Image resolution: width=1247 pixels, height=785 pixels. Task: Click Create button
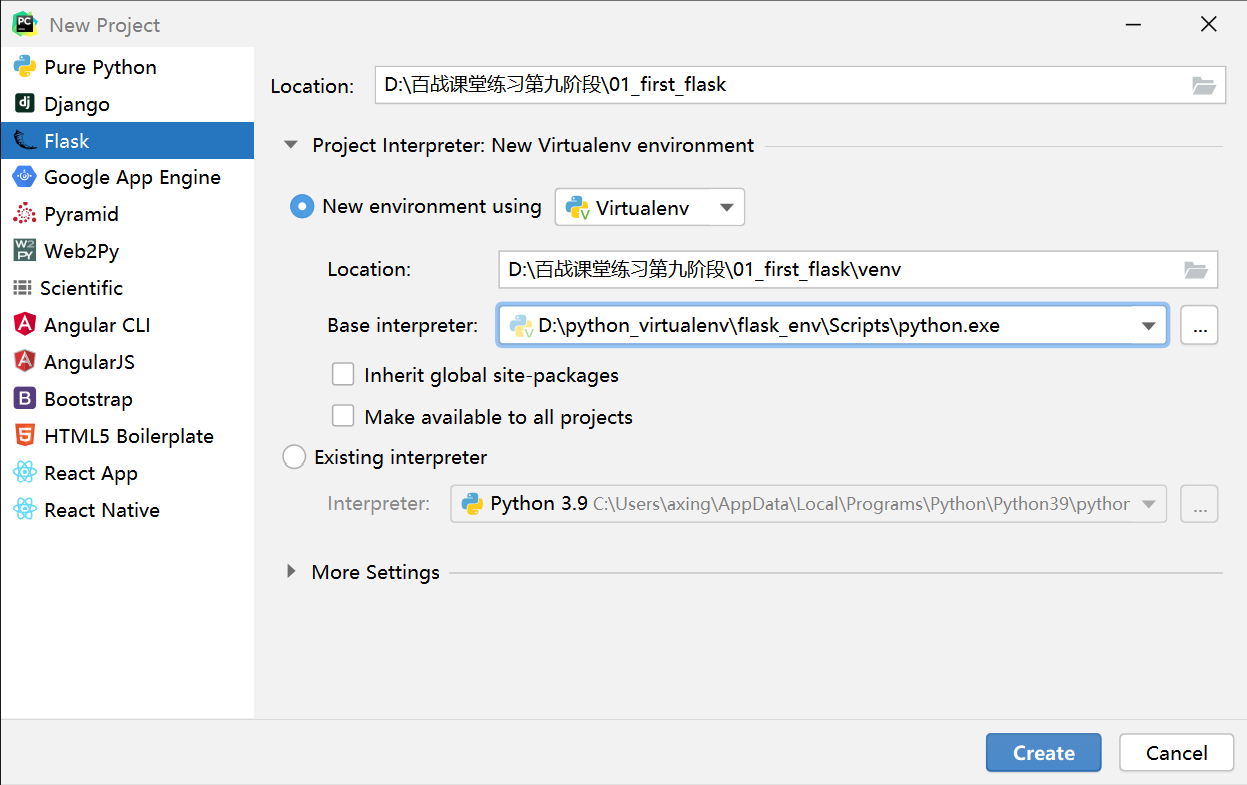point(1043,753)
